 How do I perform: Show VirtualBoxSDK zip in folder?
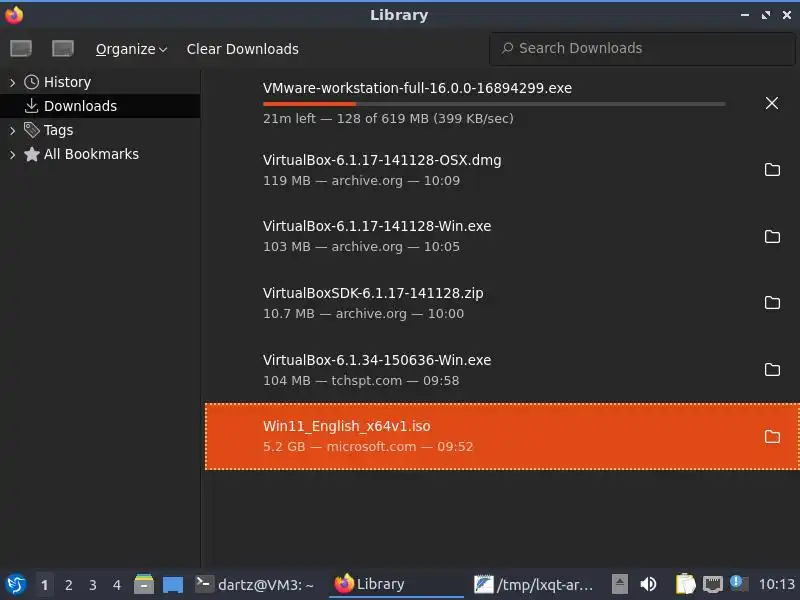772,303
